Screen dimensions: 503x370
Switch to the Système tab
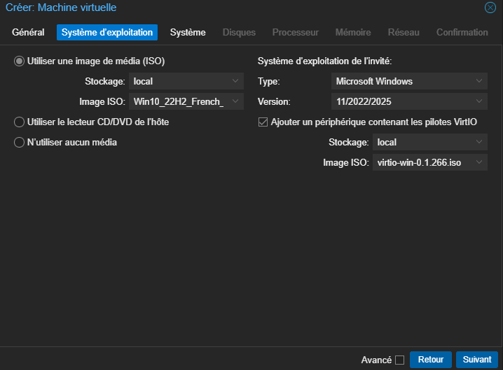(188, 32)
